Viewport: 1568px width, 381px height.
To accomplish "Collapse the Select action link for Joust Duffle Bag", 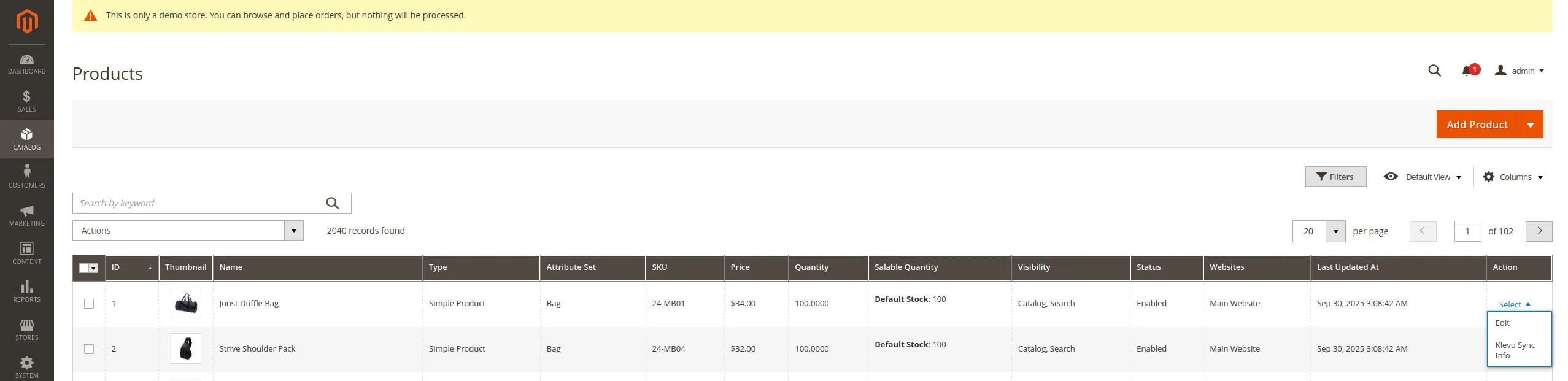I will [1514, 305].
